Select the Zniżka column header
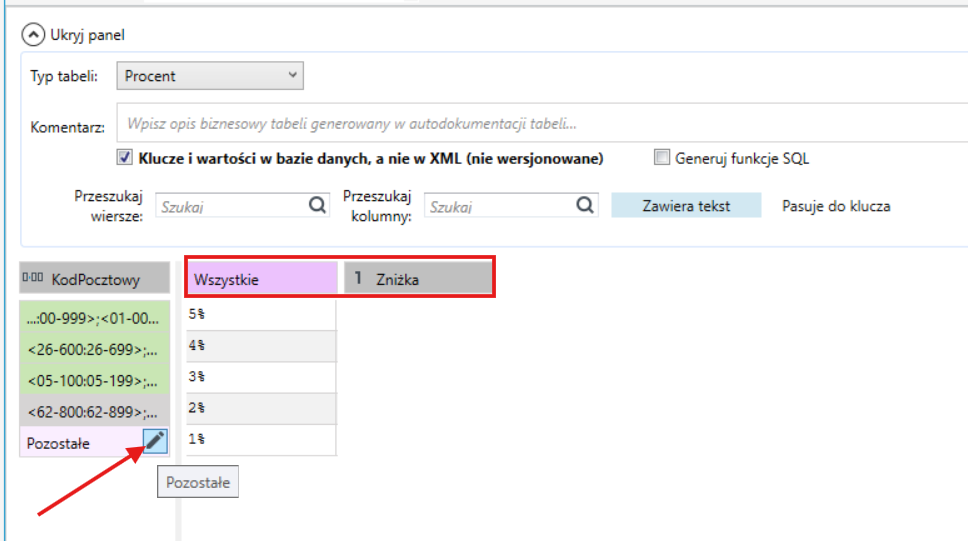This screenshot has height=541, width=968. 418,278
